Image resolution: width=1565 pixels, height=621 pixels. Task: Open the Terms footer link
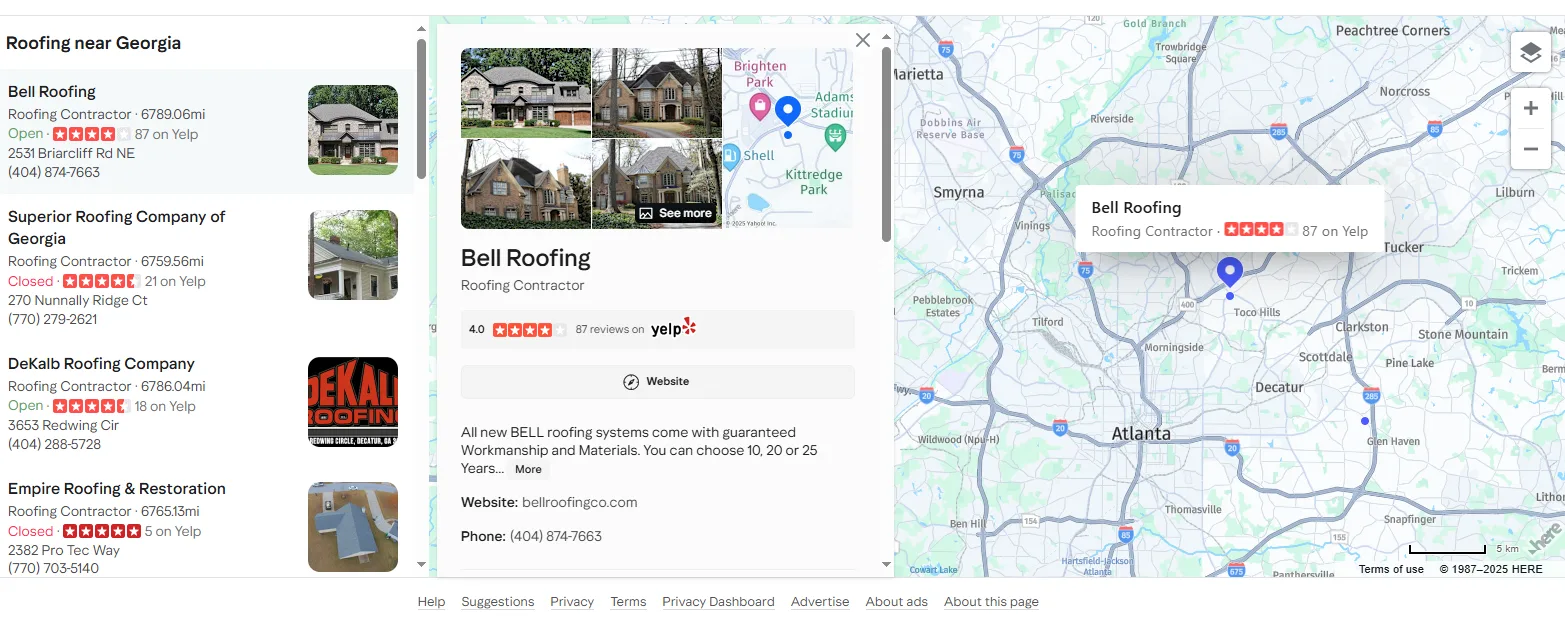tap(628, 602)
